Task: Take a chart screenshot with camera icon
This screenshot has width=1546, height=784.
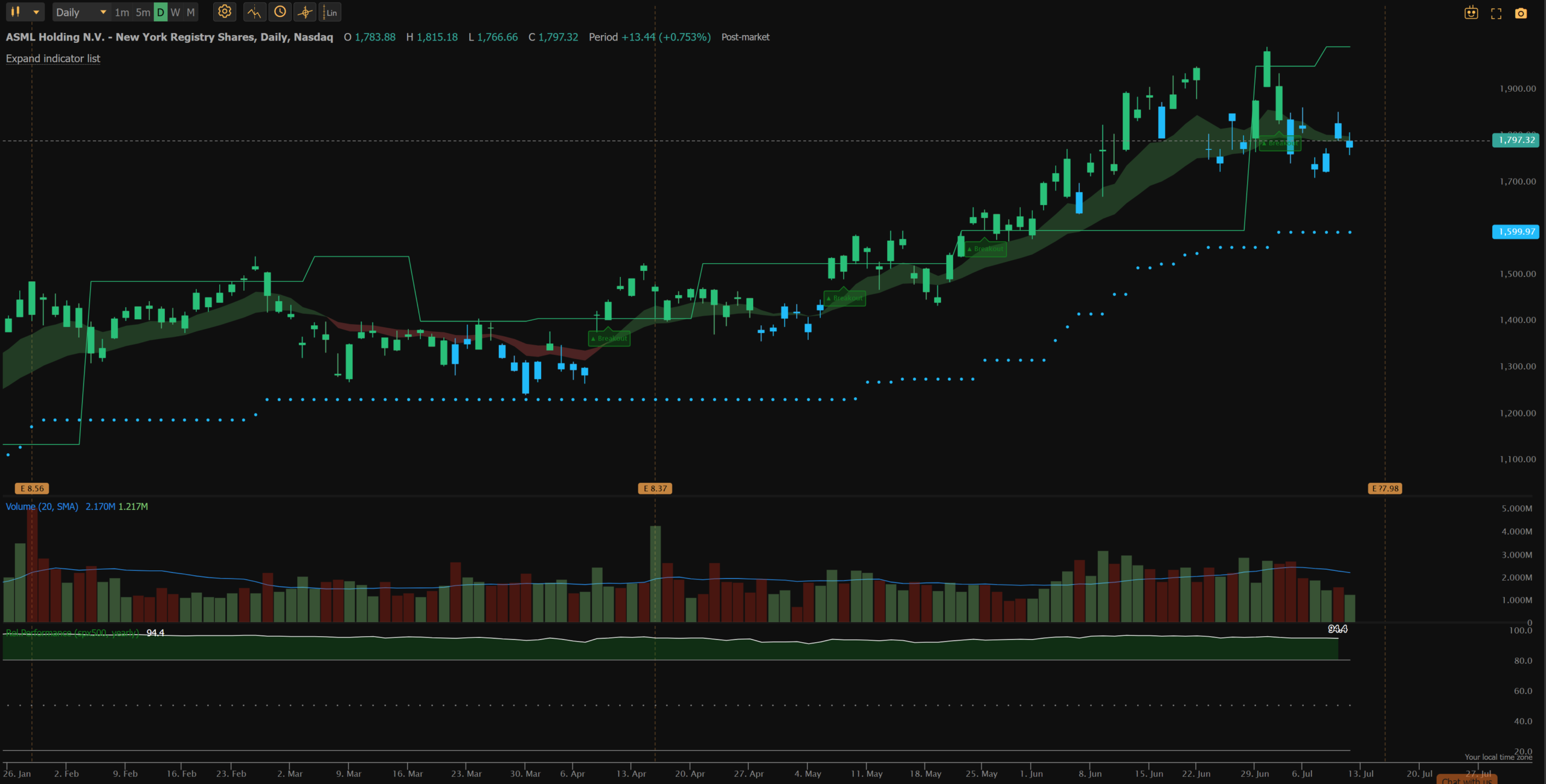Action: [1521, 13]
